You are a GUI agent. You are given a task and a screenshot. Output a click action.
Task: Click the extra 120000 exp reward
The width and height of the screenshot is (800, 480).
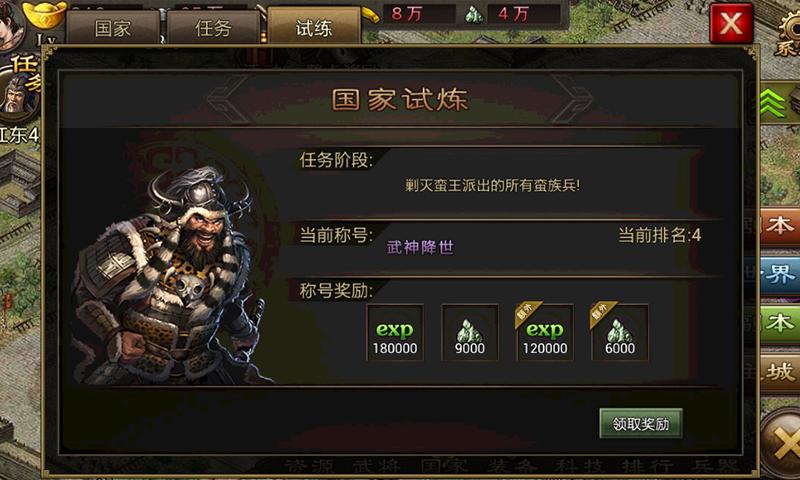pyautogui.click(x=544, y=333)
